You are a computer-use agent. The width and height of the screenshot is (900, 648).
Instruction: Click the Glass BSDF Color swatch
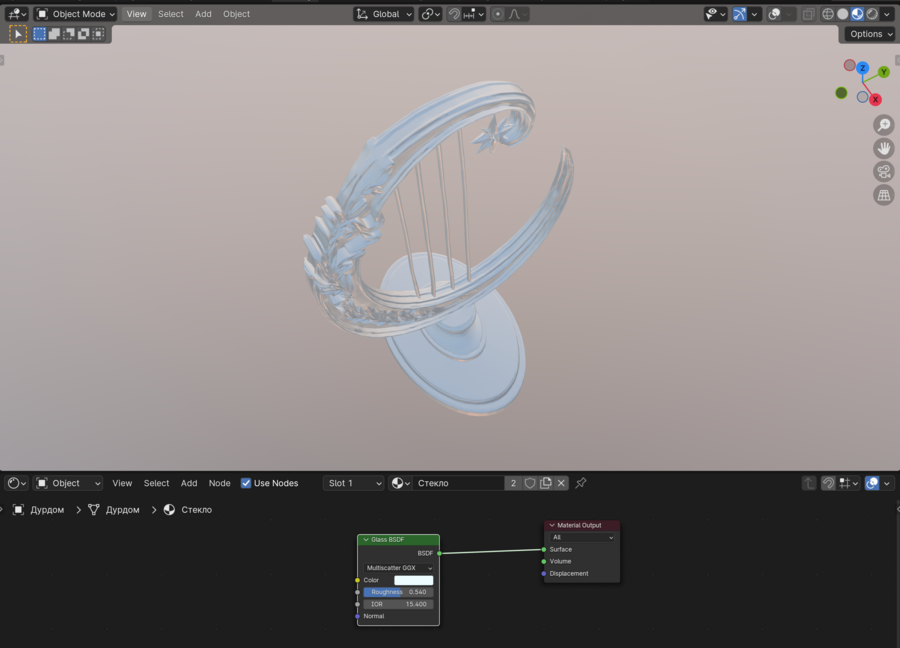[x=413, y=580]
